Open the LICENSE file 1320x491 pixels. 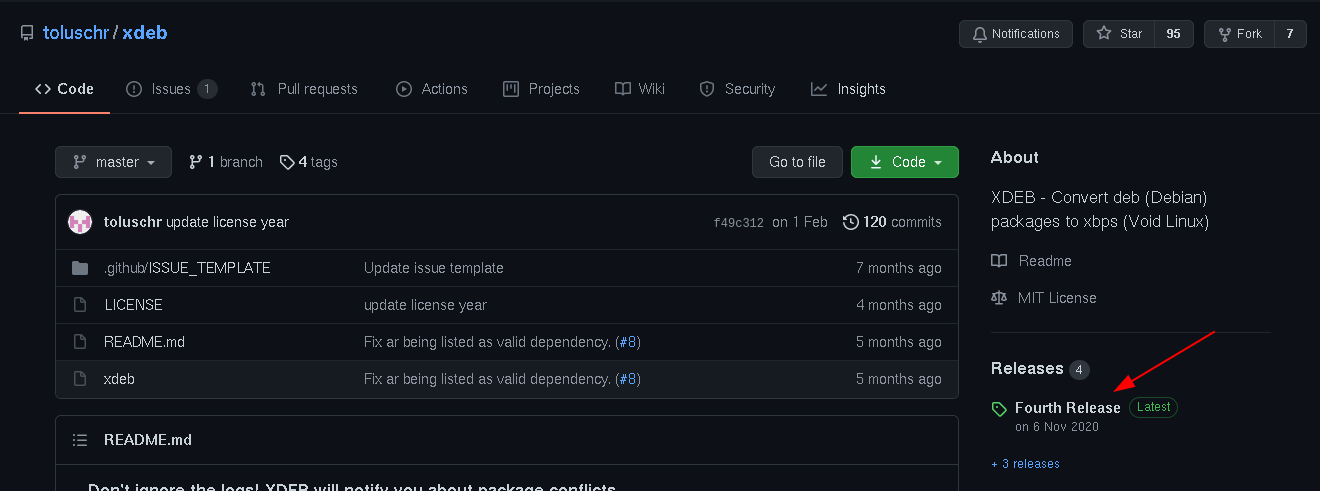[x=133, y=305]
